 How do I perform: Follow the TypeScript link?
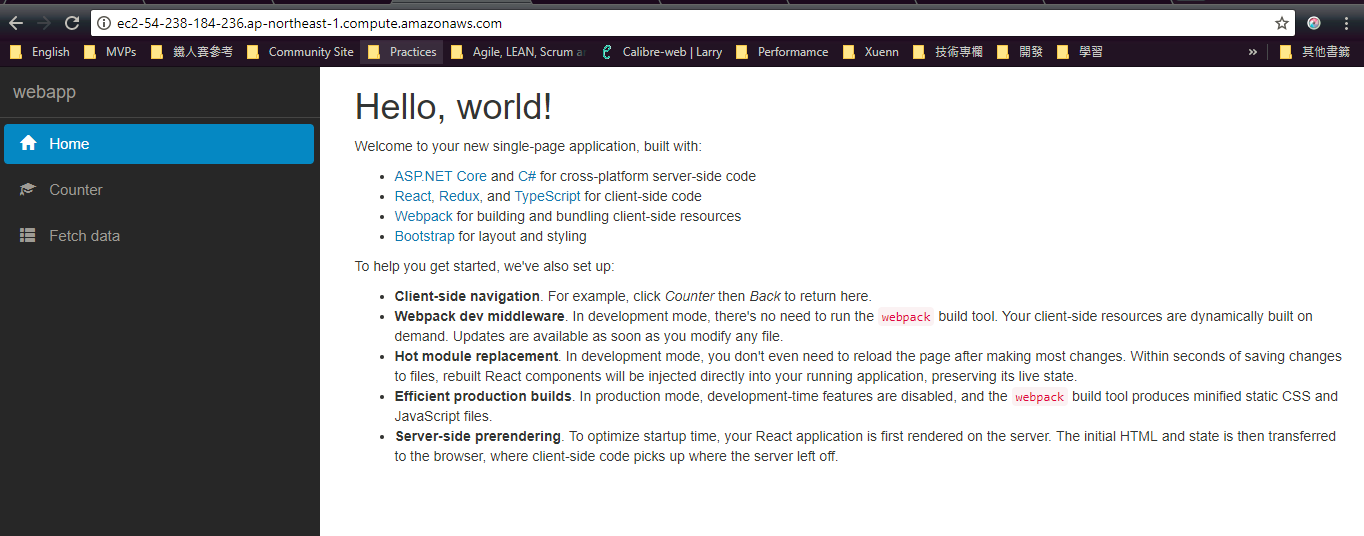(x=547, y=196)
